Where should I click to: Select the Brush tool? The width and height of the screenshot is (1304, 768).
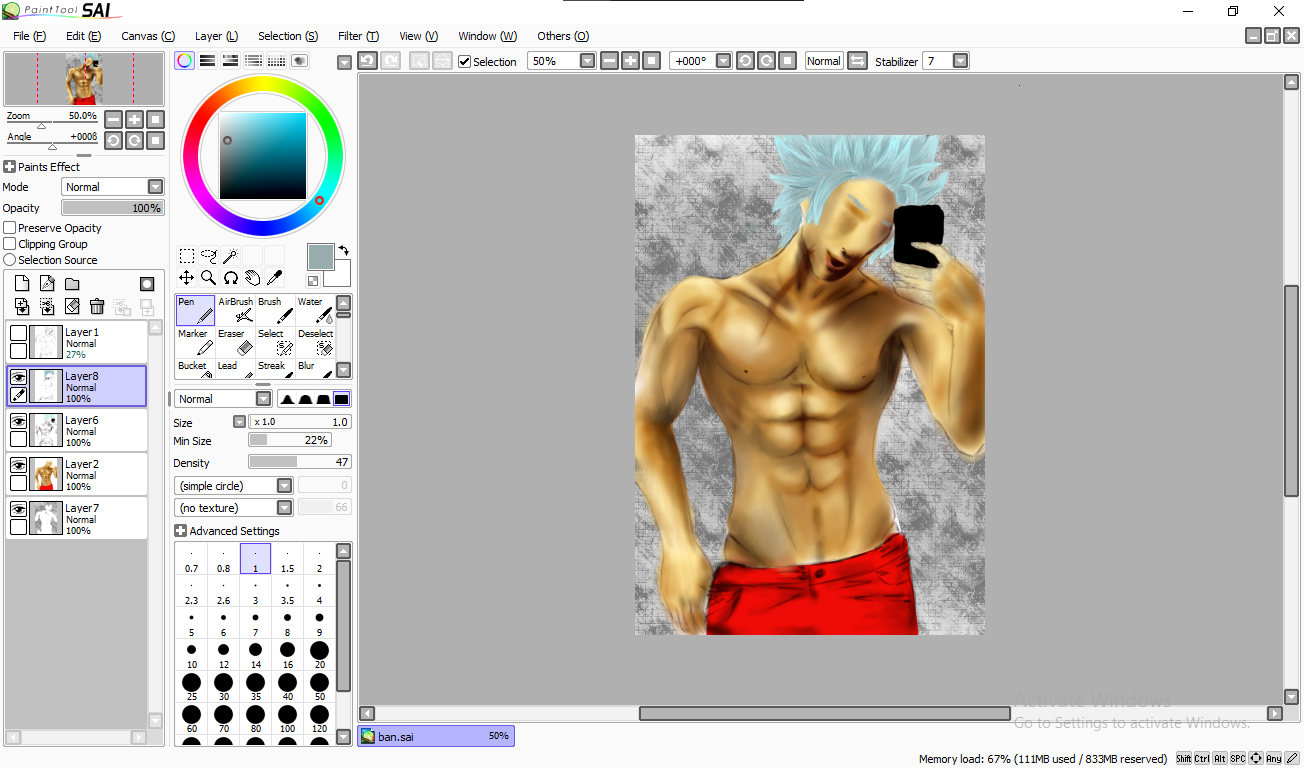pyautogui.click(x=275, y=310)
